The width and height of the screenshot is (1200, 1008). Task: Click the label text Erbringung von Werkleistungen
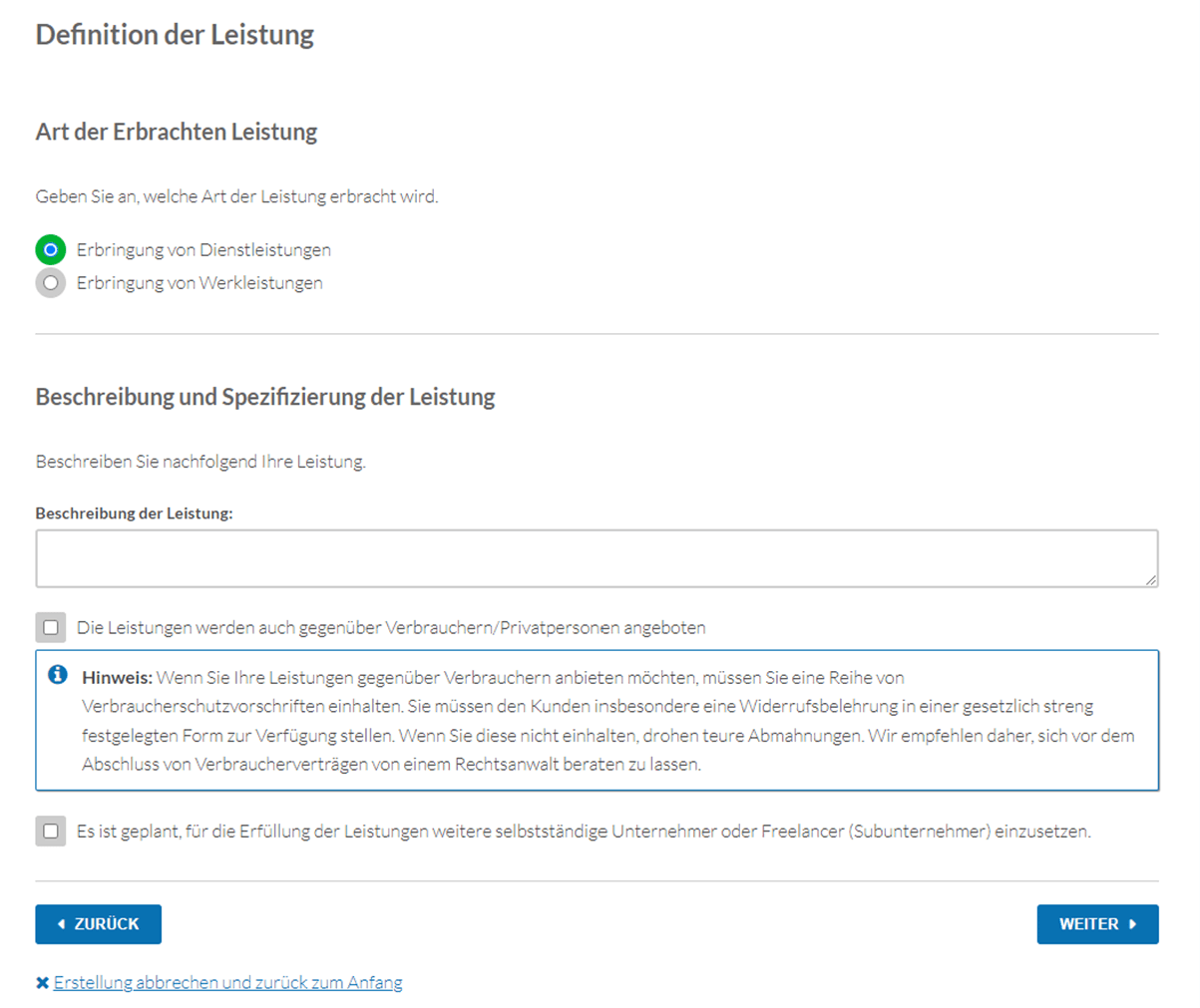200,283
